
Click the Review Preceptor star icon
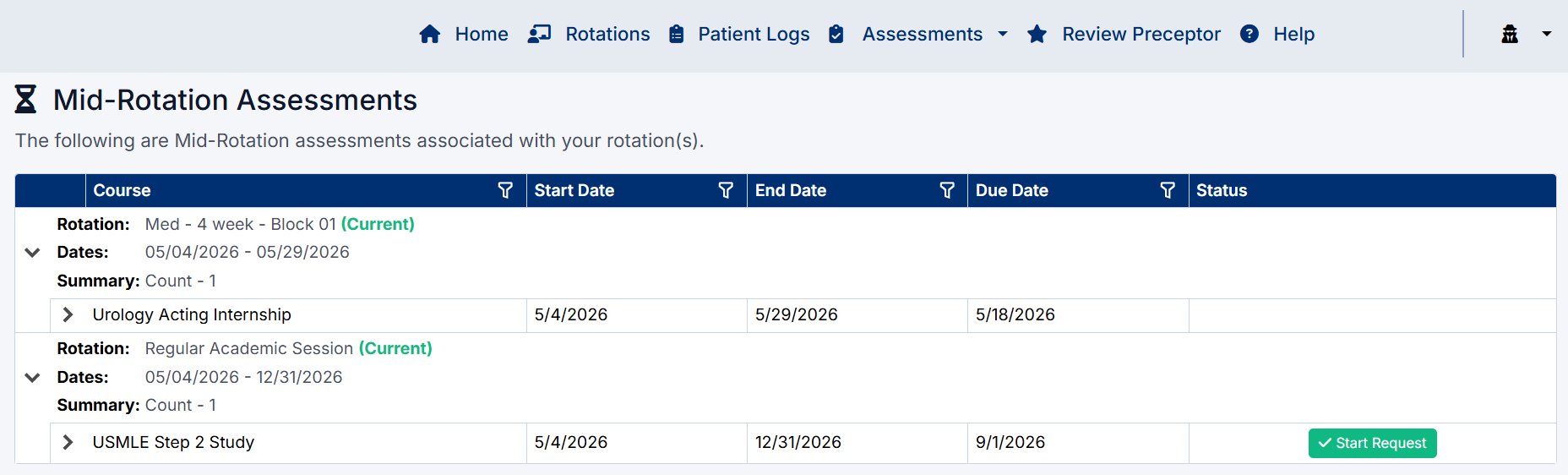click(1037, 34)
